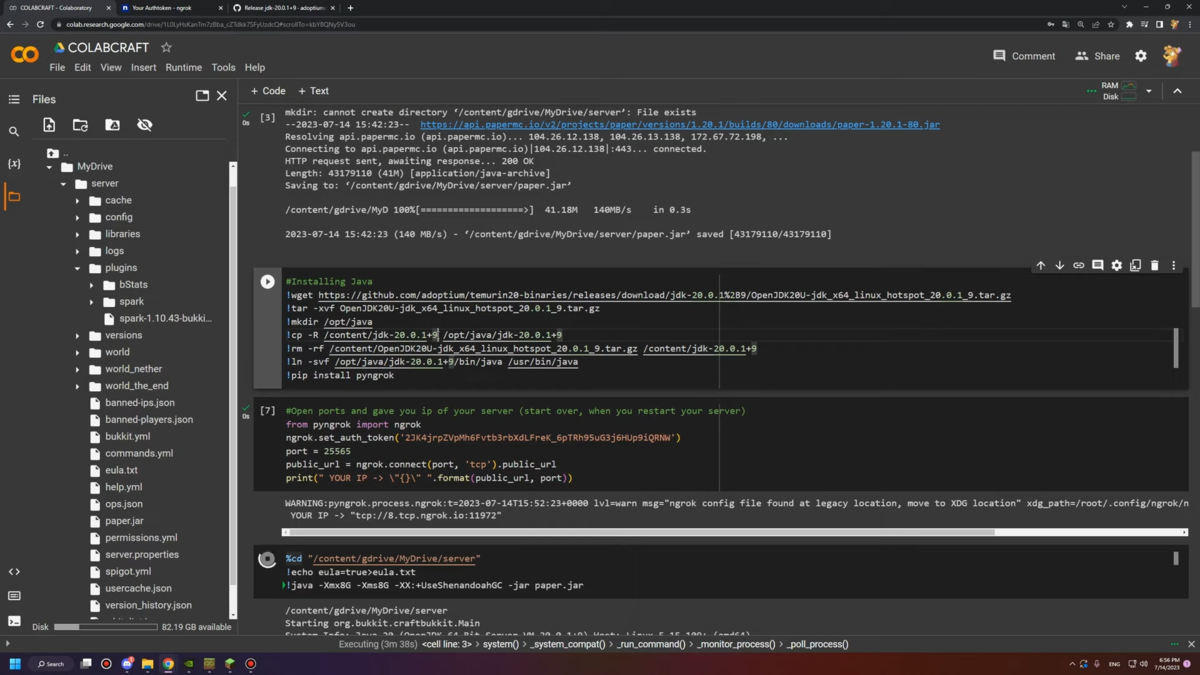Select the Files folder icon in sidebar
1200x675 pixels.
pyautogui.click(x=14, y=197)
